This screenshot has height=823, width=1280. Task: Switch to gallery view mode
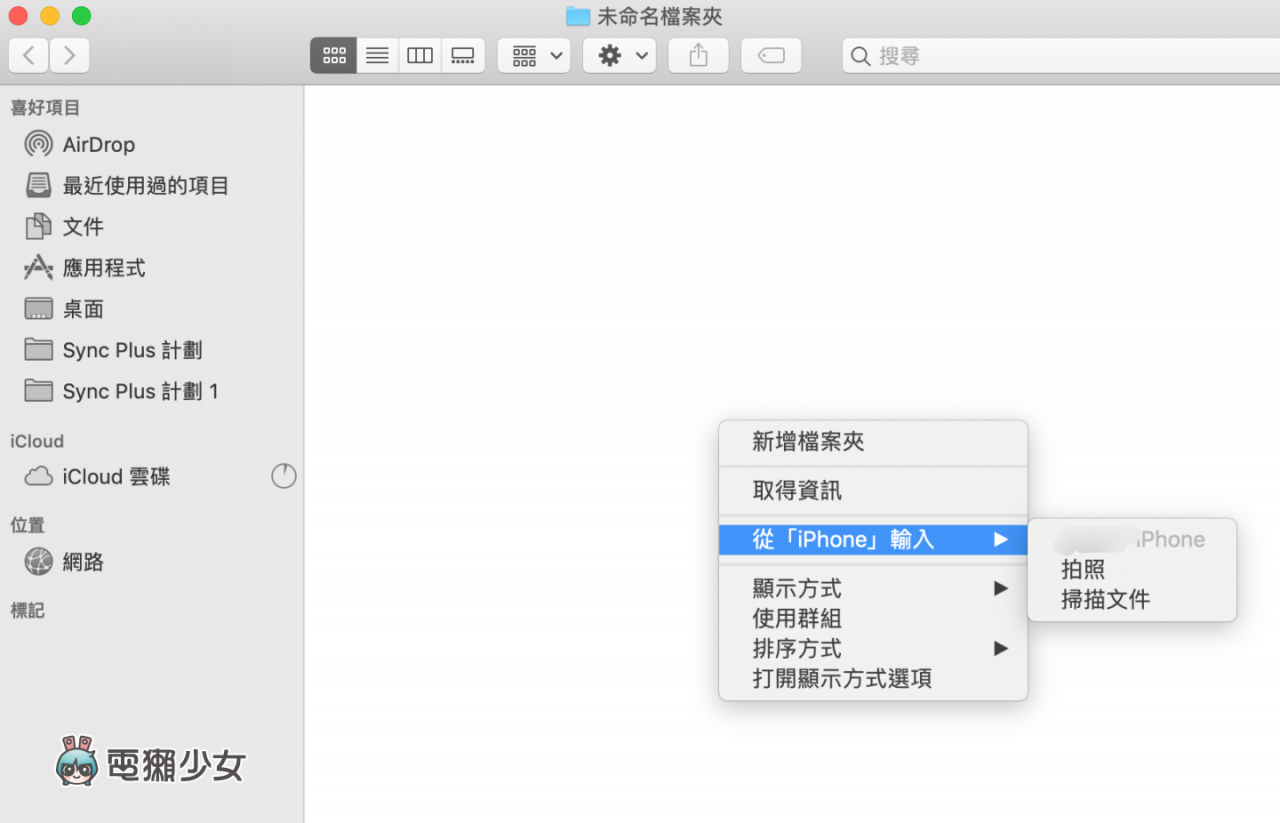pos(463,56)
